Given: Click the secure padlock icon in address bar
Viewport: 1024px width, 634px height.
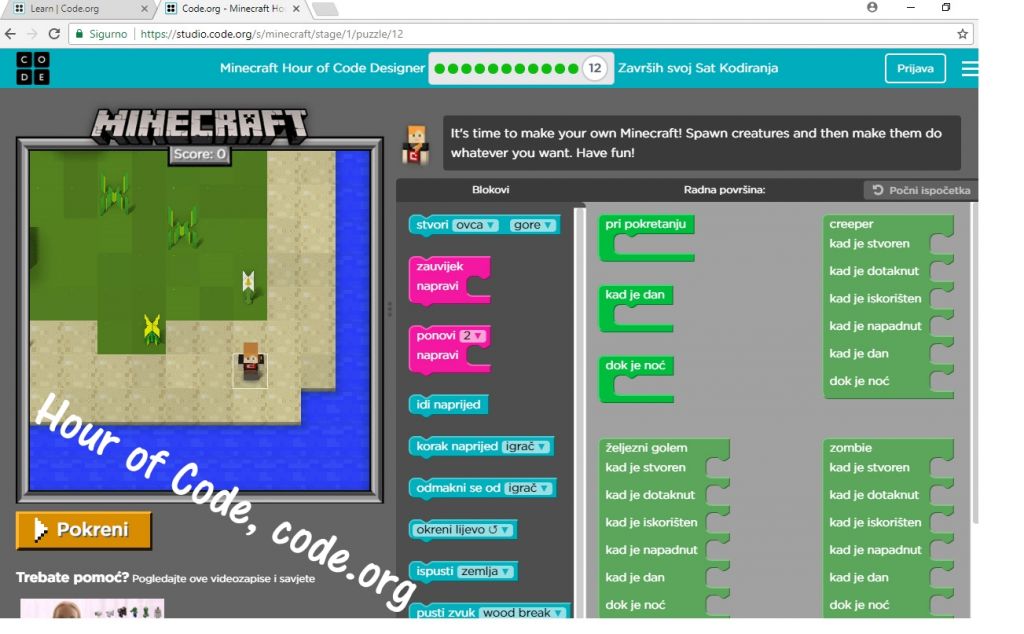Looking at the screenshot, I should pyautogui.click(x=79, y=33).
